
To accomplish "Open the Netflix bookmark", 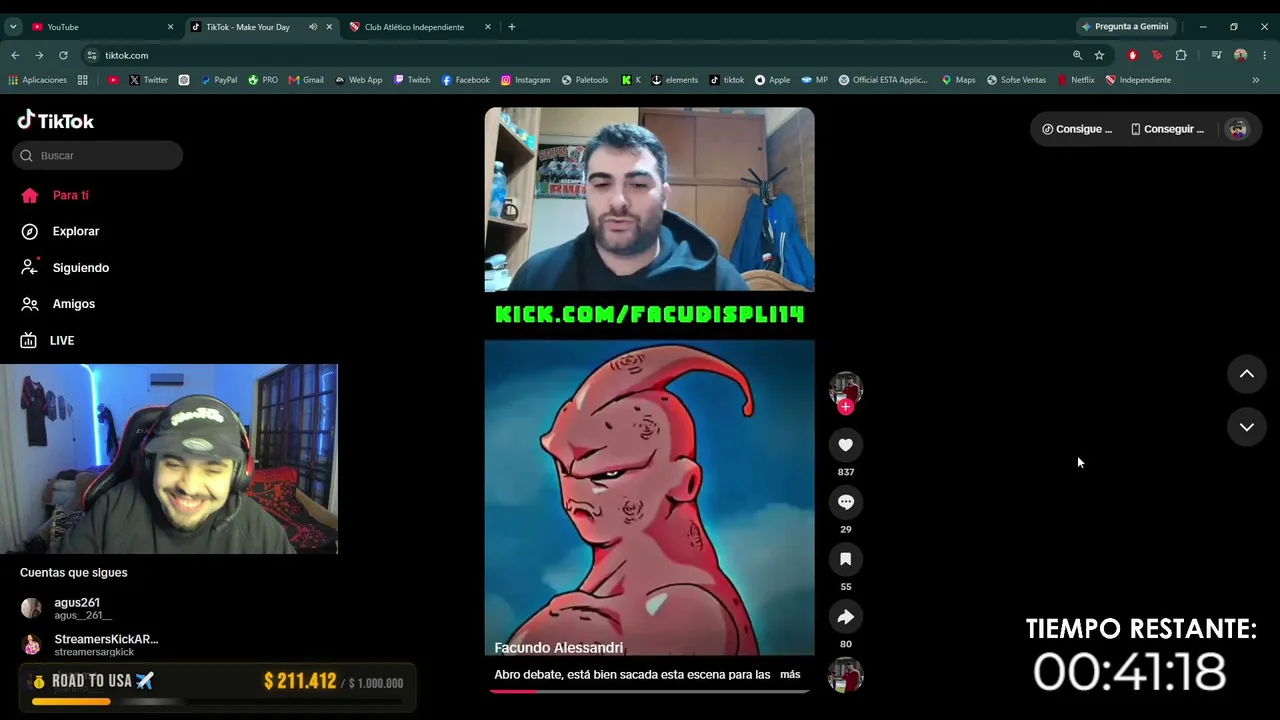I will (1076, 80).
